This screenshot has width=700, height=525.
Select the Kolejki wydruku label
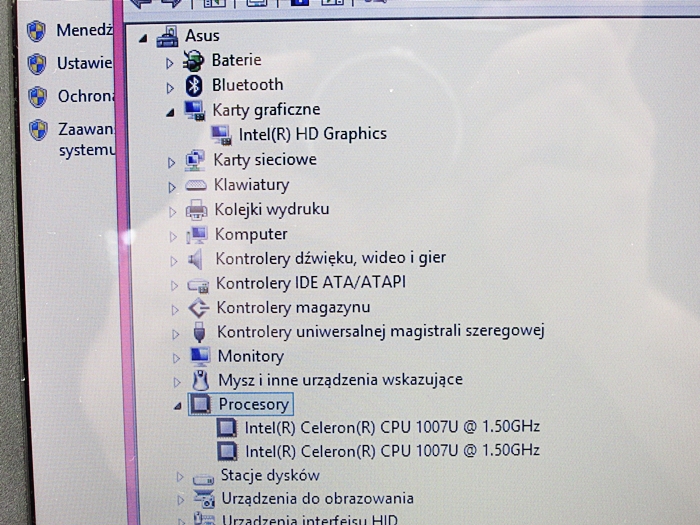(x=272, y=209)
